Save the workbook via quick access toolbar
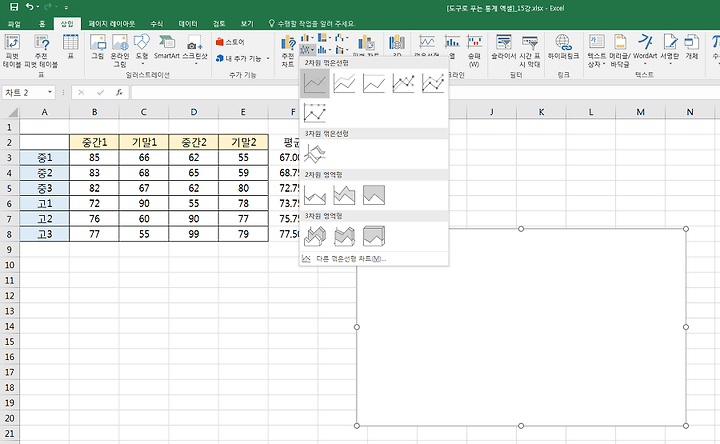The width and height of the screenshot is (720, 444). tap(14, 7)
